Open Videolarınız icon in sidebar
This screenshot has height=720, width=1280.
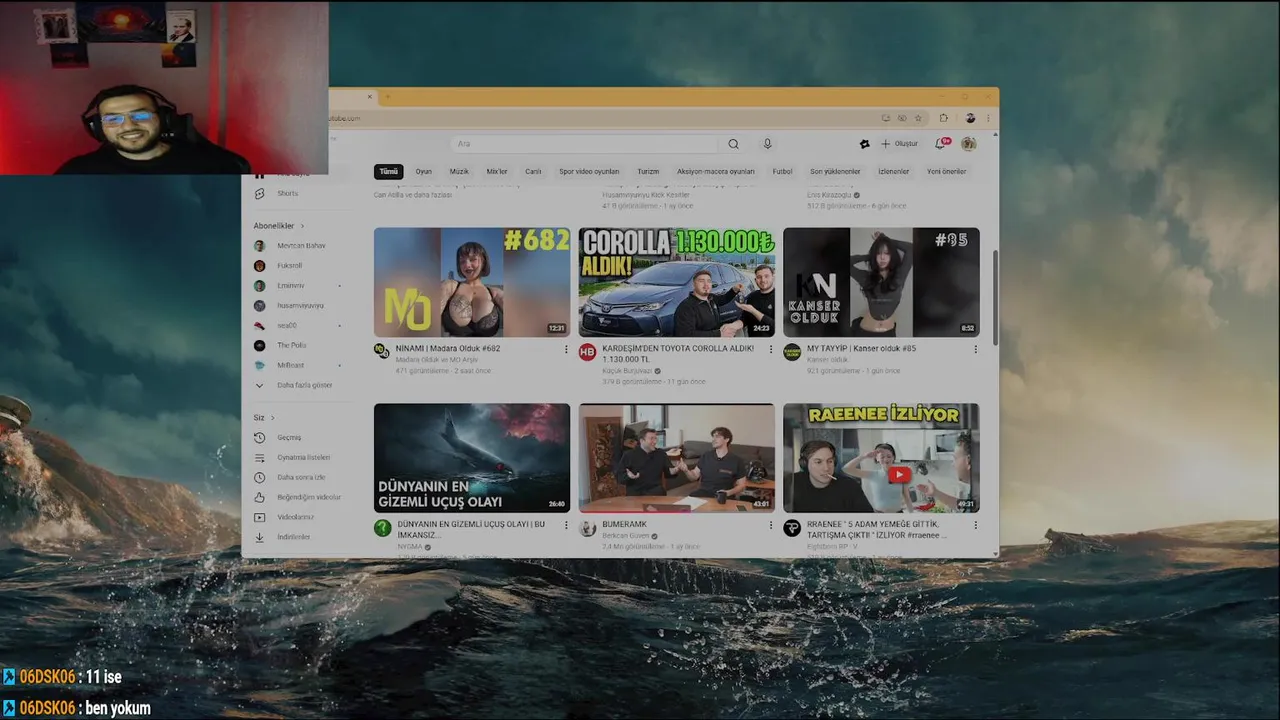[259, 517]
